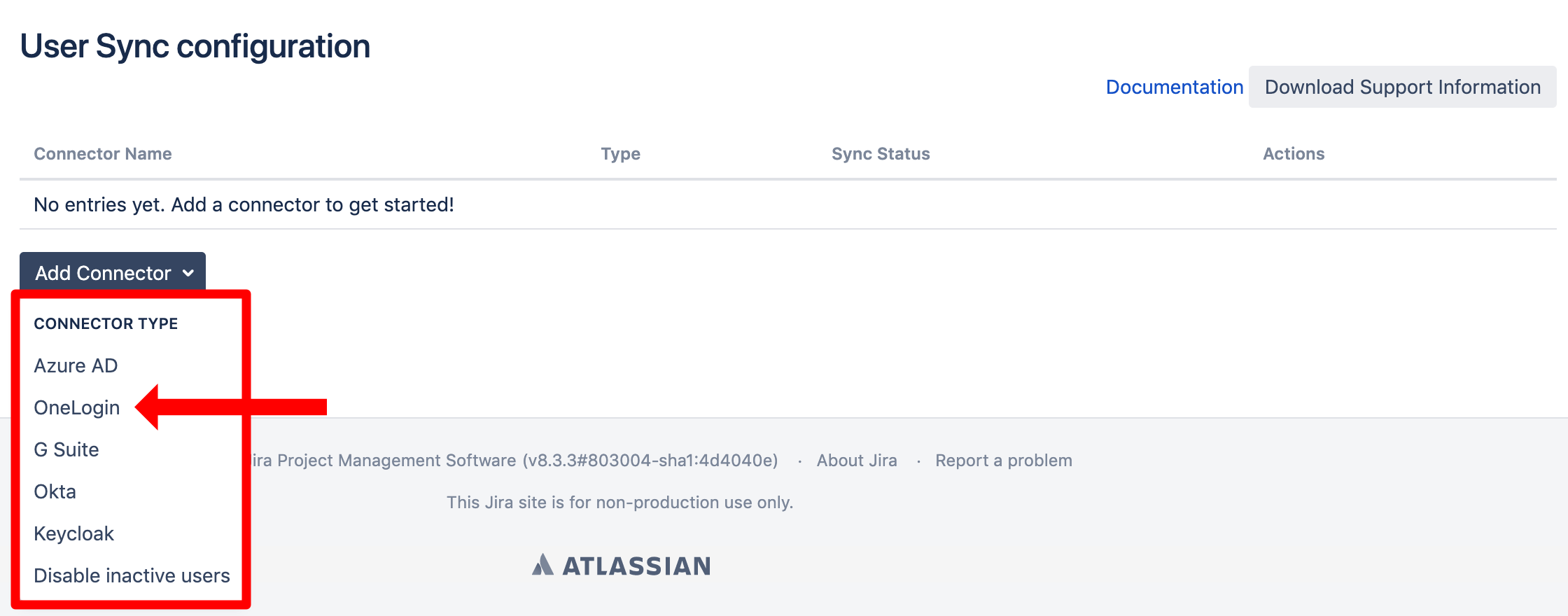Pick Okta as connector type
1568x616 pixels.
[x=55, y=491]
